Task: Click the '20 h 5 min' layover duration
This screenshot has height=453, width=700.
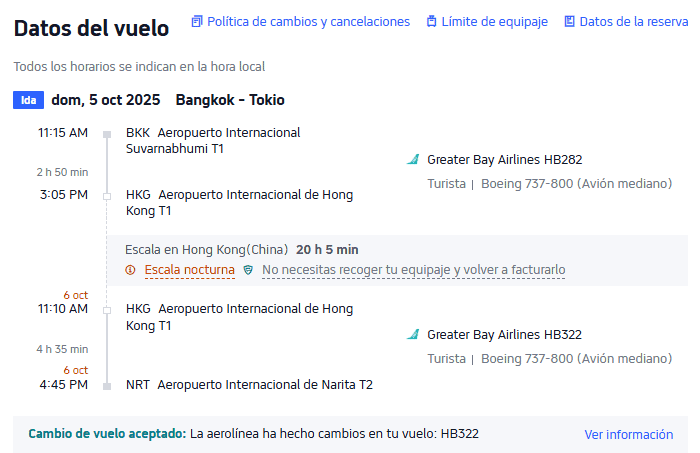Action: pyautogui.click(x=327, y=250)
